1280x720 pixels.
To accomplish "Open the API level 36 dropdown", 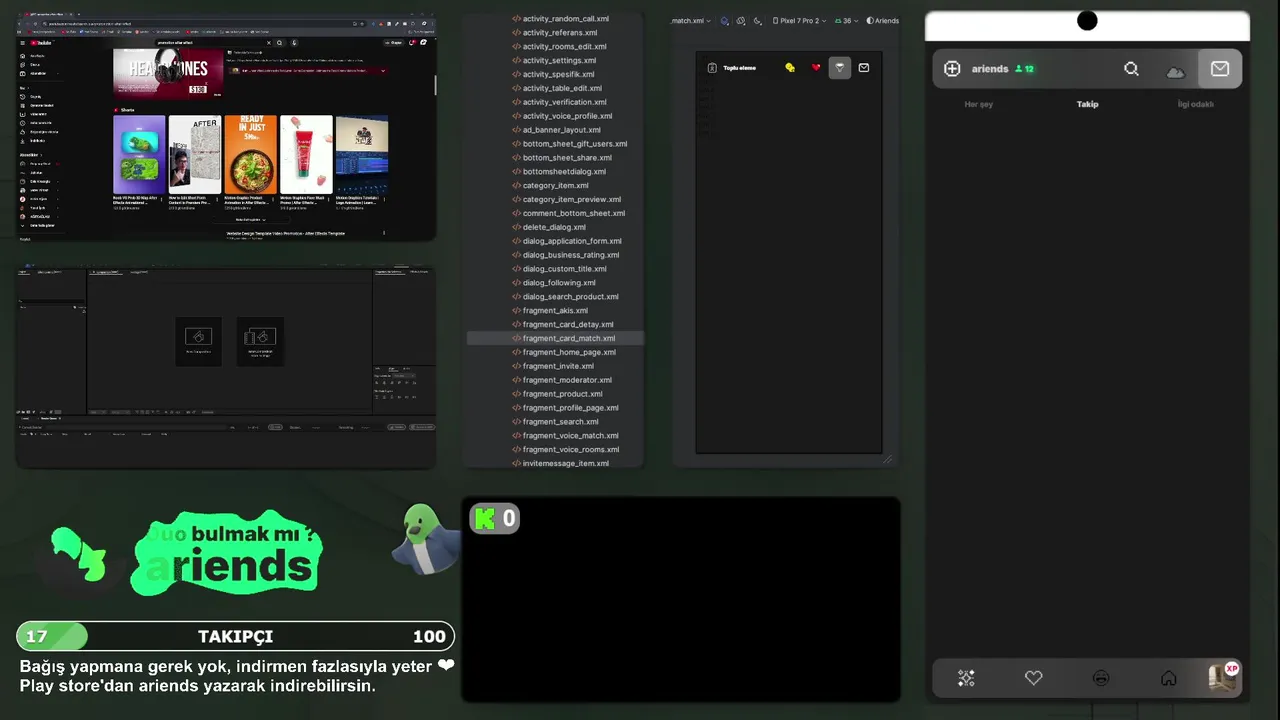I will coord(846,20).
